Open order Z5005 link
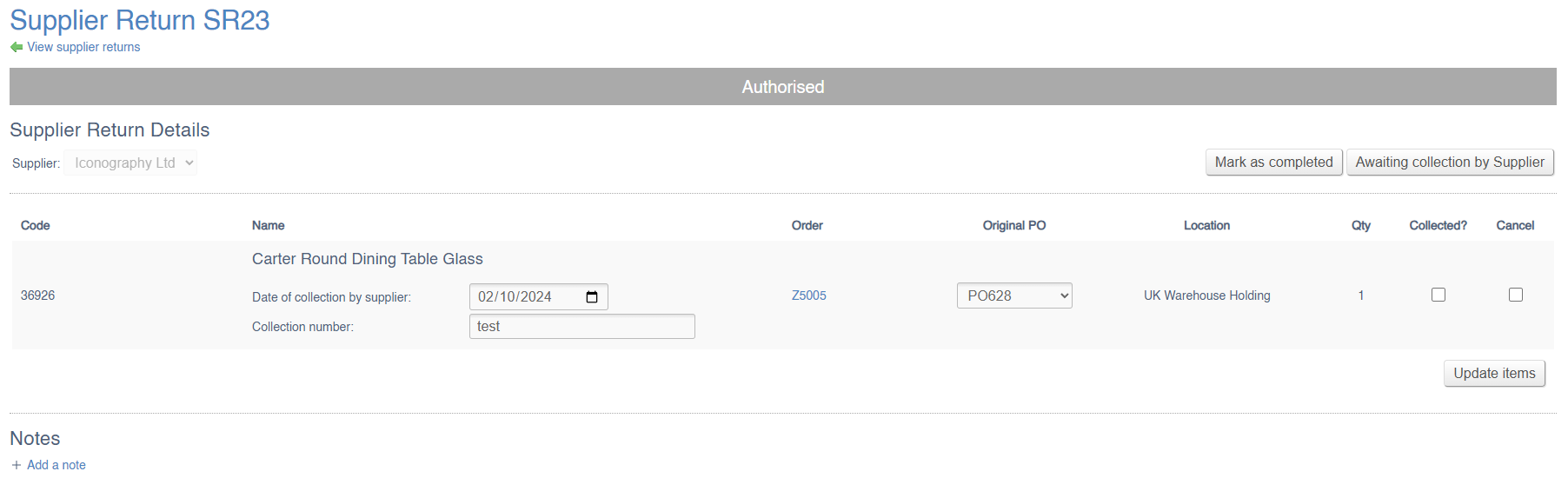The image size is (1568, 498). tap(808, 295)
